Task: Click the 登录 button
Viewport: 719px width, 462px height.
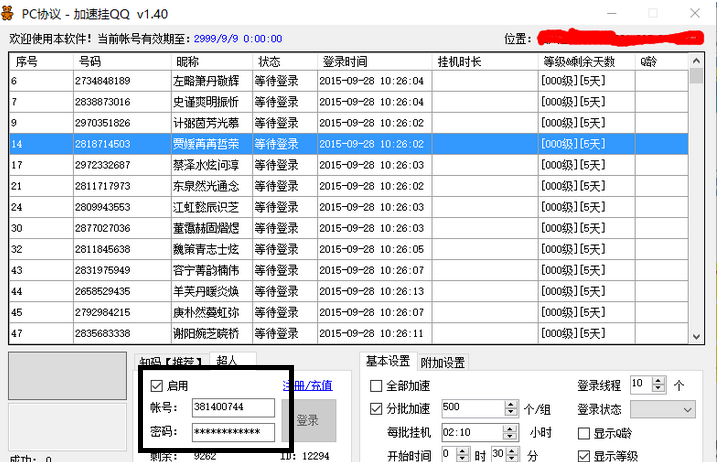Action: pos(309,420)
